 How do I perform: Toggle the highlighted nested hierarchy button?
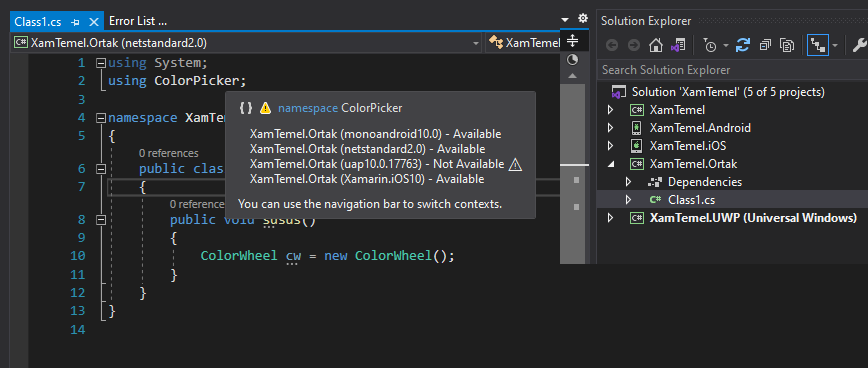818,45
